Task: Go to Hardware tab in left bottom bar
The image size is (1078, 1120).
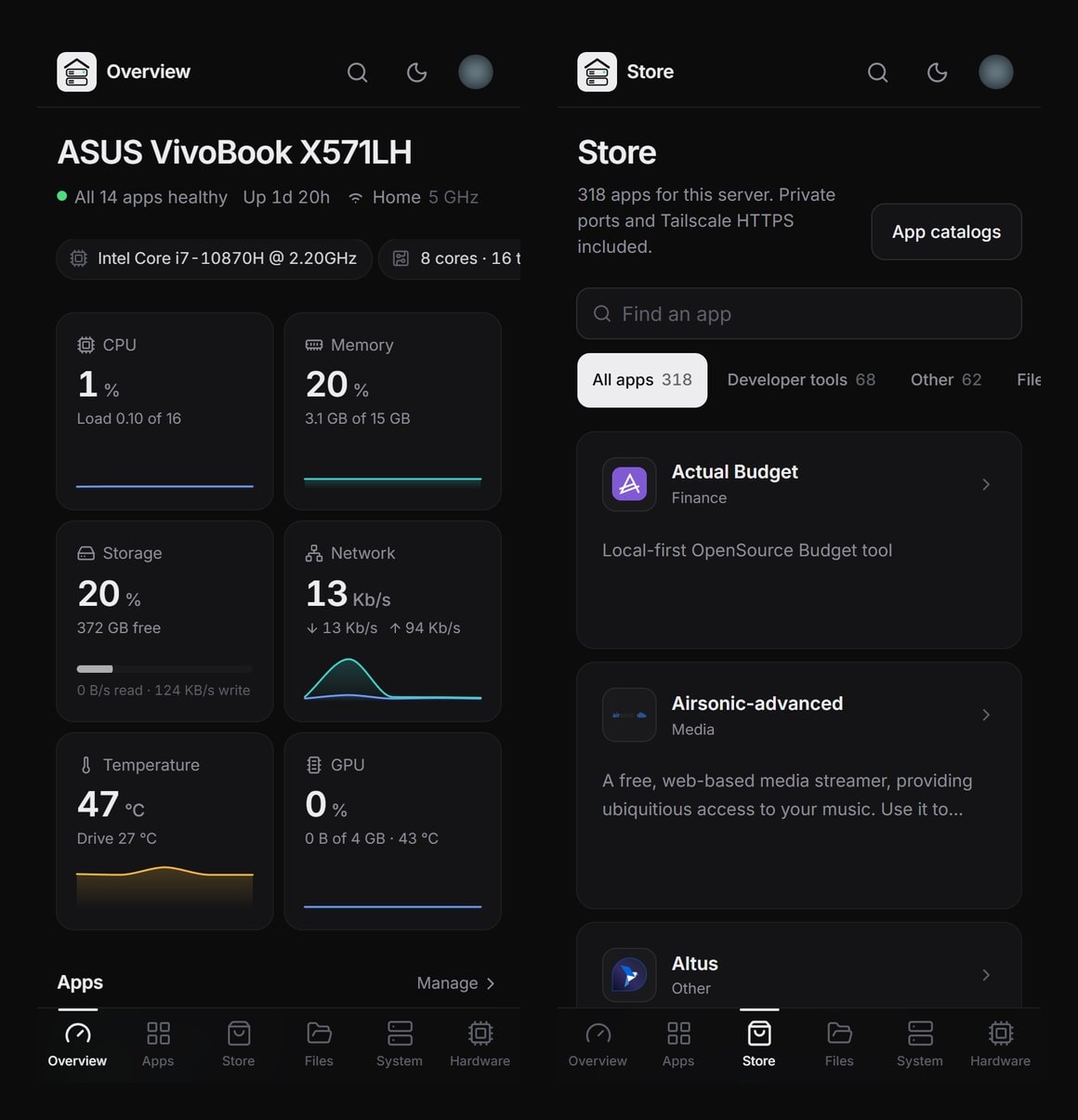Action: click(480, 1045)
